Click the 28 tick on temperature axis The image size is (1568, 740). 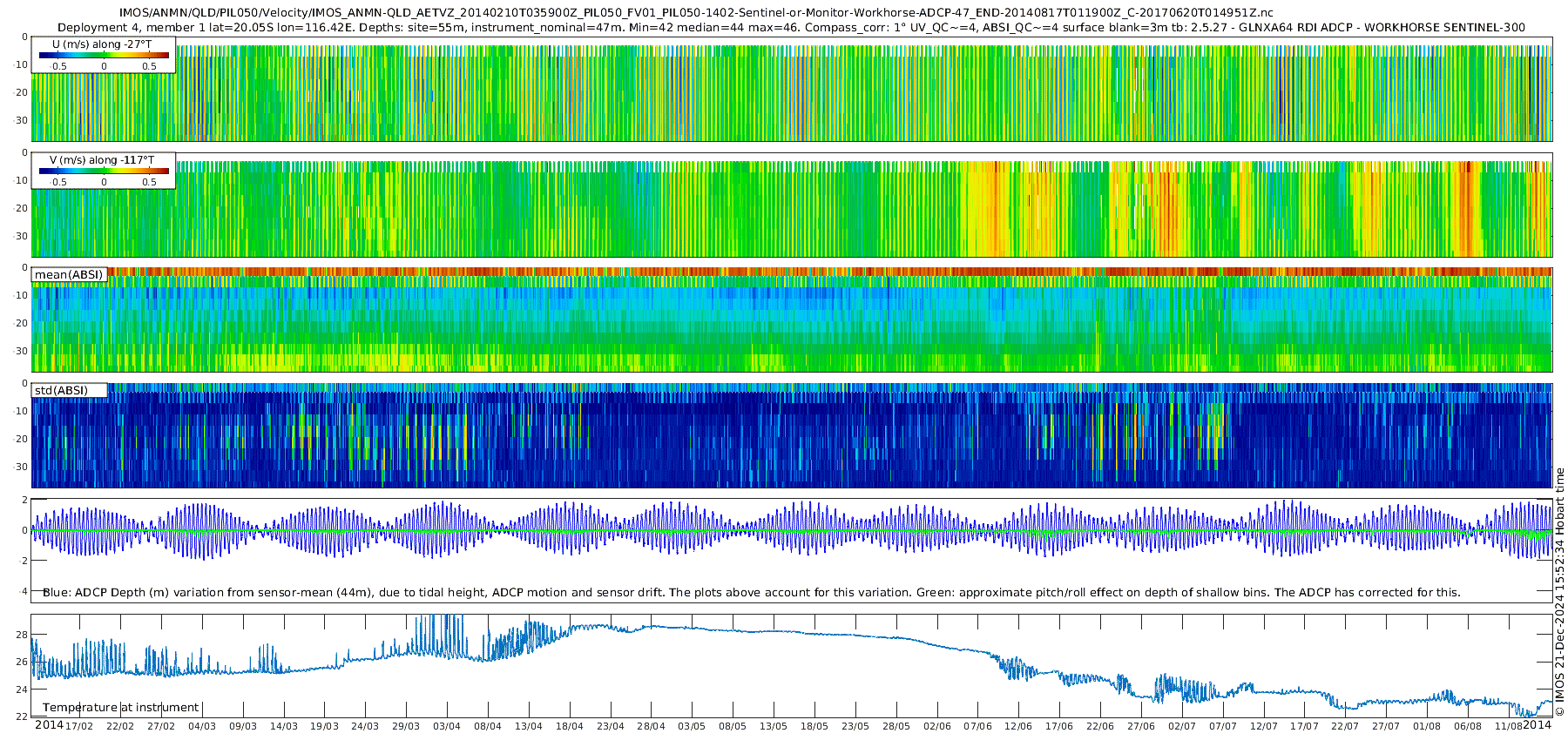click(23, 634)
